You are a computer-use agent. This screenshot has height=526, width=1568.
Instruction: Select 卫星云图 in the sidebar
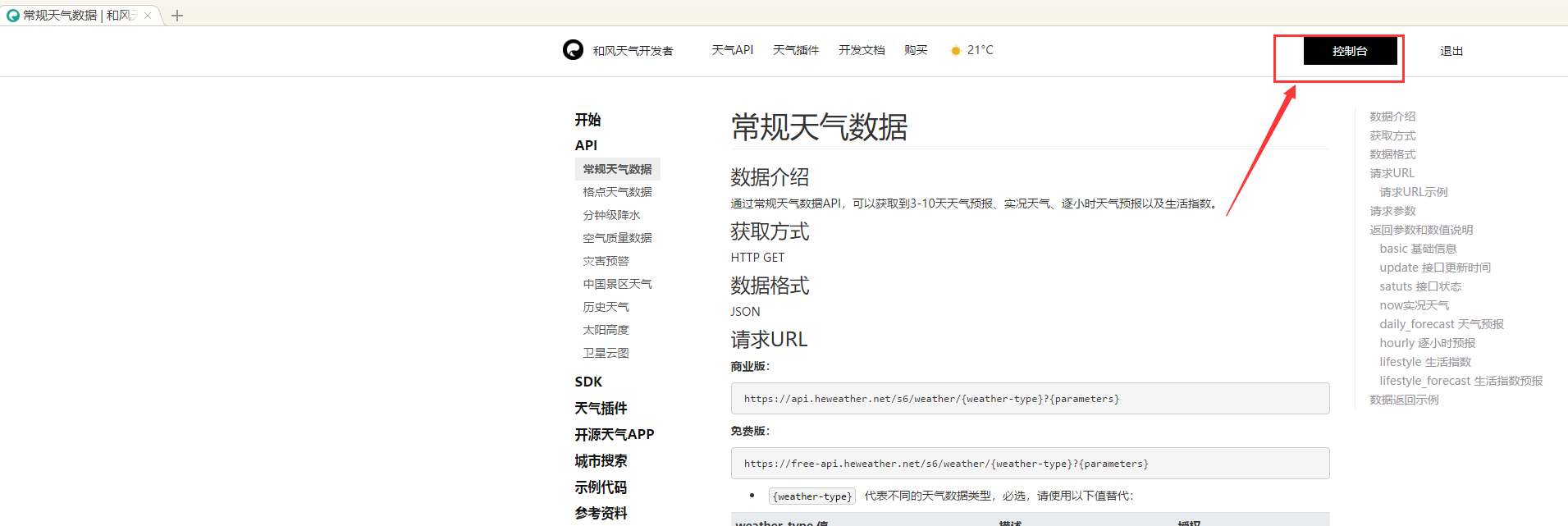click(x=606, y=353)
